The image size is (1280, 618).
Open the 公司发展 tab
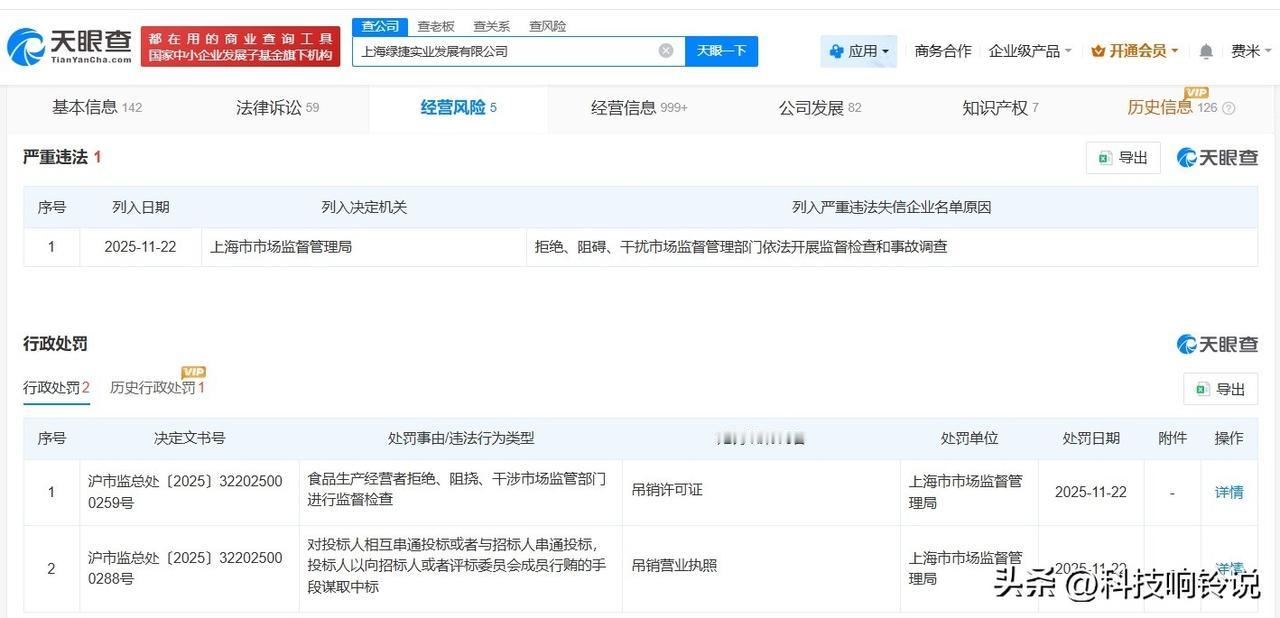pos(820,108)
